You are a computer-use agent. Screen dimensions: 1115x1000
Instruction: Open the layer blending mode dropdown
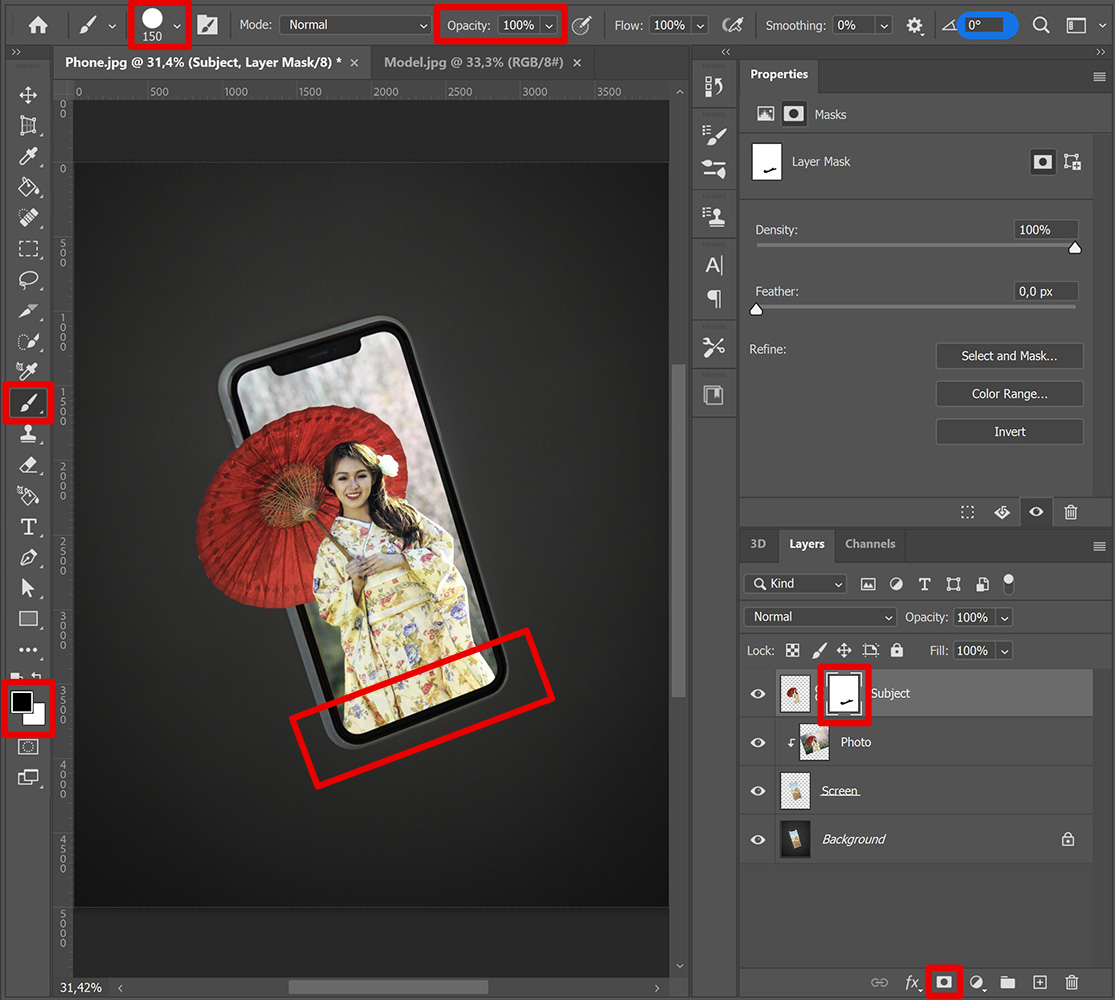pos(818,617)
